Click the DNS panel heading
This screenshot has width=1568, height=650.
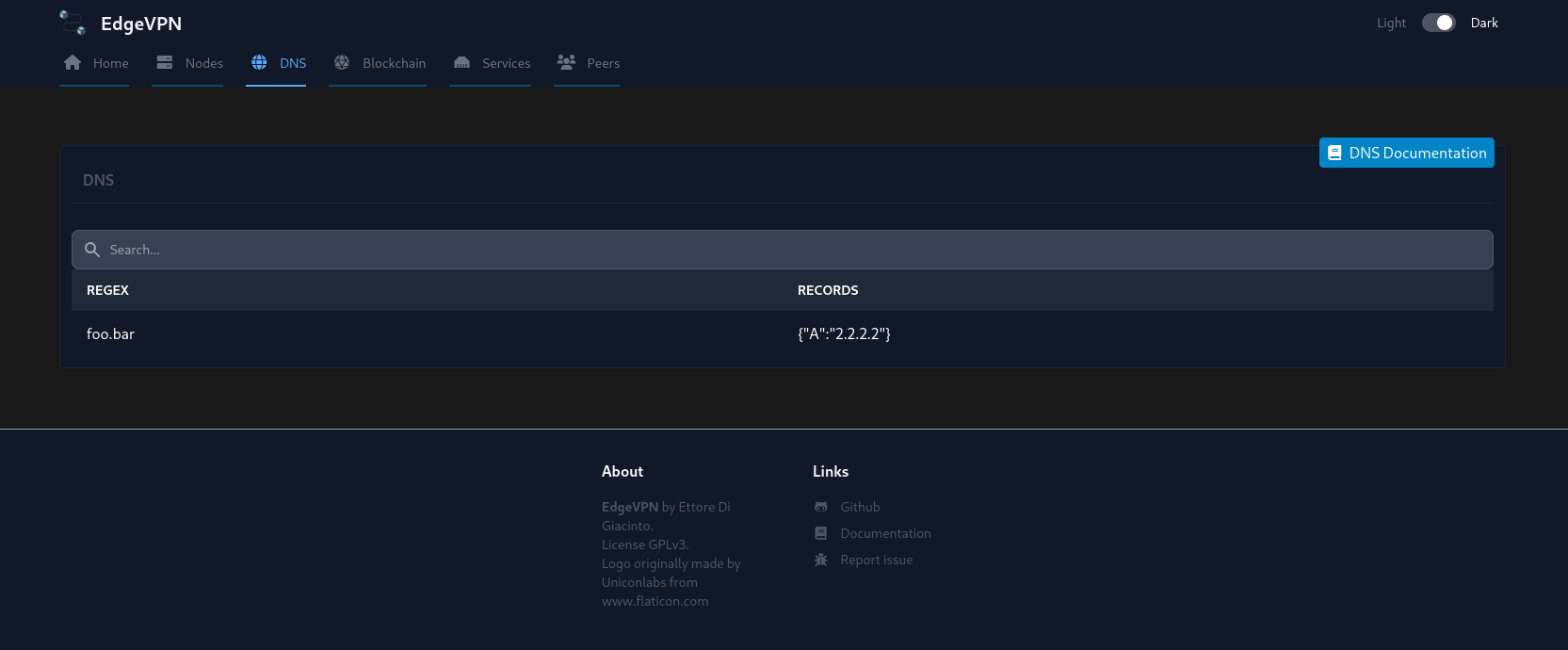point(98,180)
